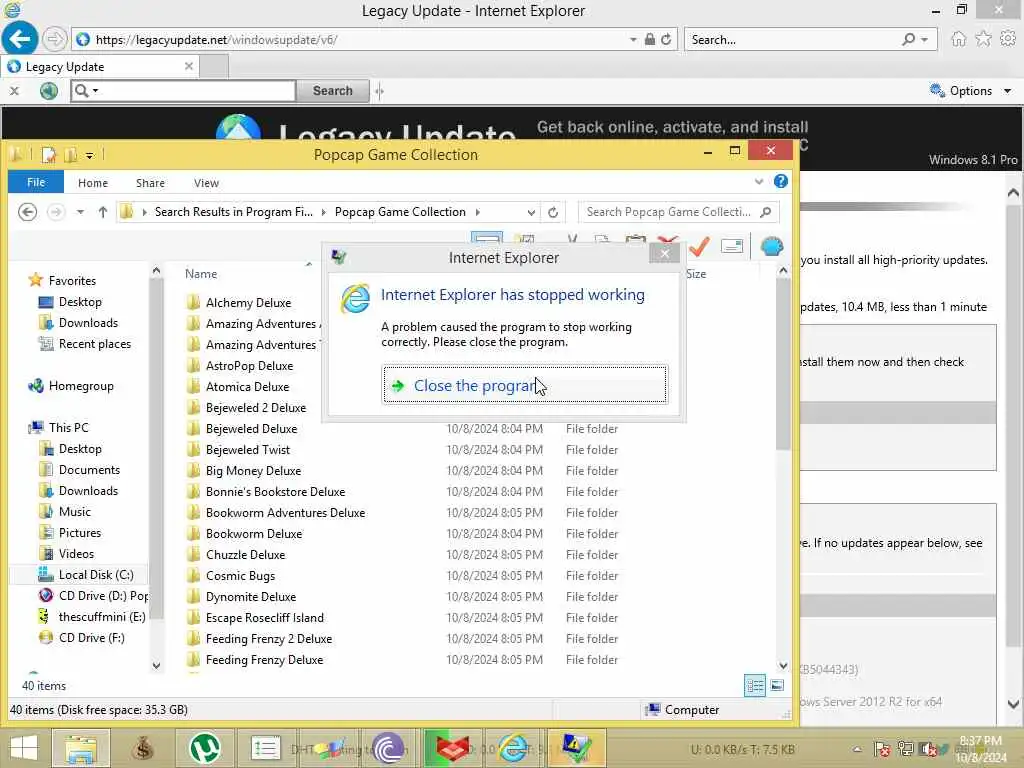
Task: Click the Search button in IE toolbar
Action: [x=332, y=91]
